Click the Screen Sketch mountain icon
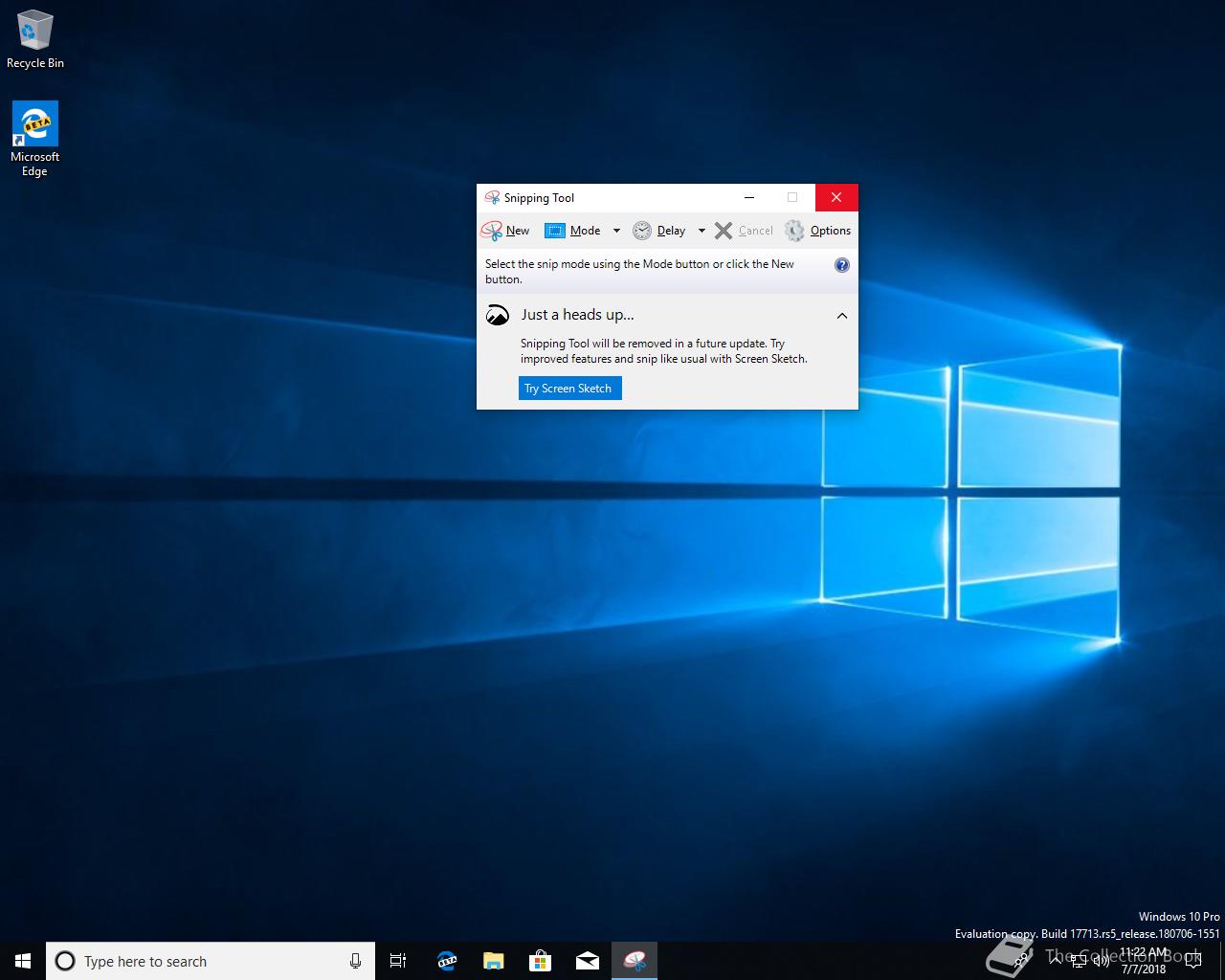The height and width of the screenshot is (980, 1225). (x=498, y=315)
